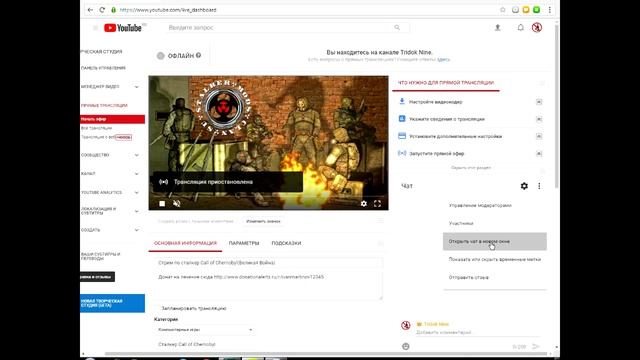Open the Chrome three-dots menu
640x360 pixels.
click(549, 10)
